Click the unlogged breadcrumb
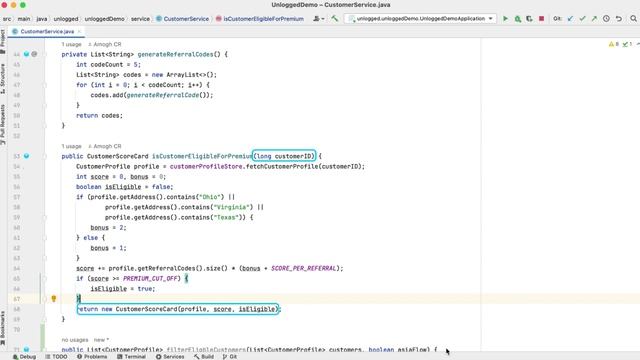This screenshot has width=640, height=360. tap(66, 19)
